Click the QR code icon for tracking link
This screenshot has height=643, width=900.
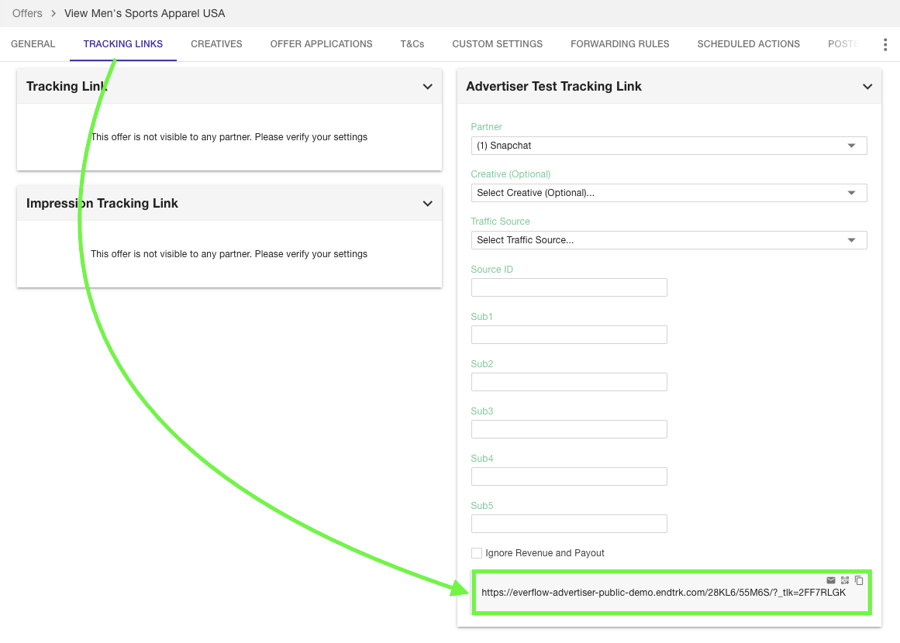click(845, 580)
